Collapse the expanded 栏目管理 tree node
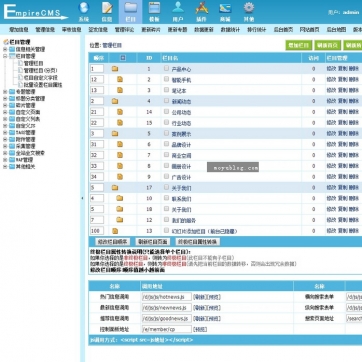 pyautogui.click(x=5, y=56)
